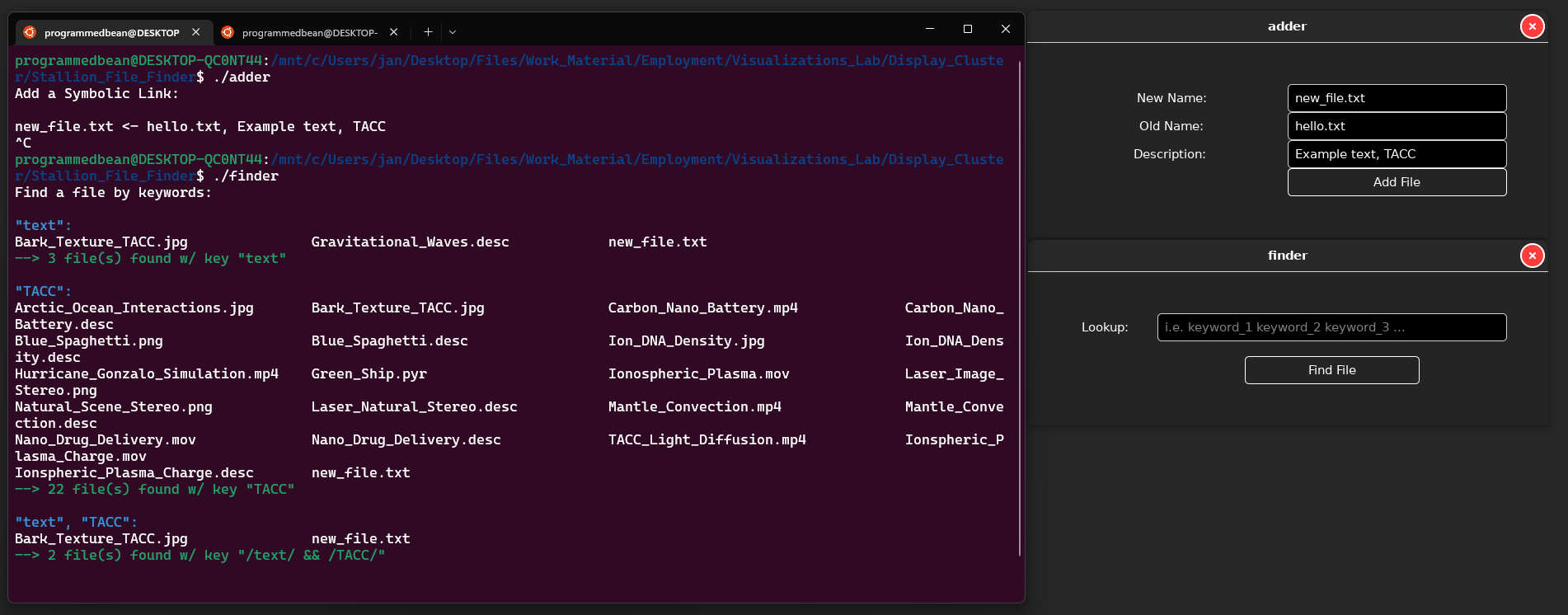Focus the Old Name field containing hello.txt
The width and height of the screenshot is (1568, 615).
coord(1397,126)
